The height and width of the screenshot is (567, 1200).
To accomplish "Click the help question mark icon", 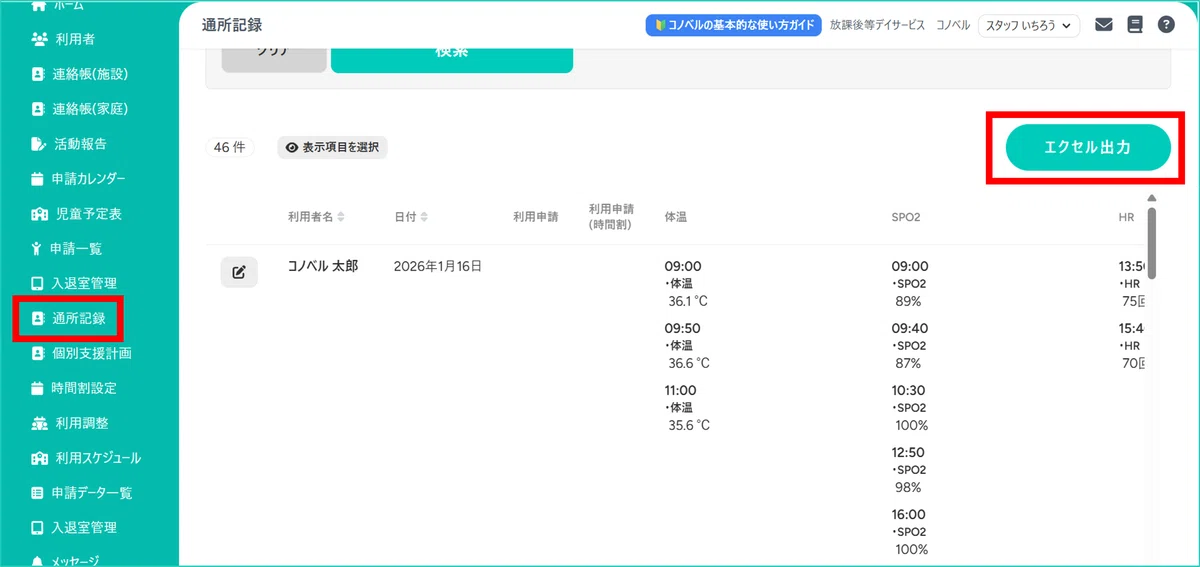I will (1166, 25).
